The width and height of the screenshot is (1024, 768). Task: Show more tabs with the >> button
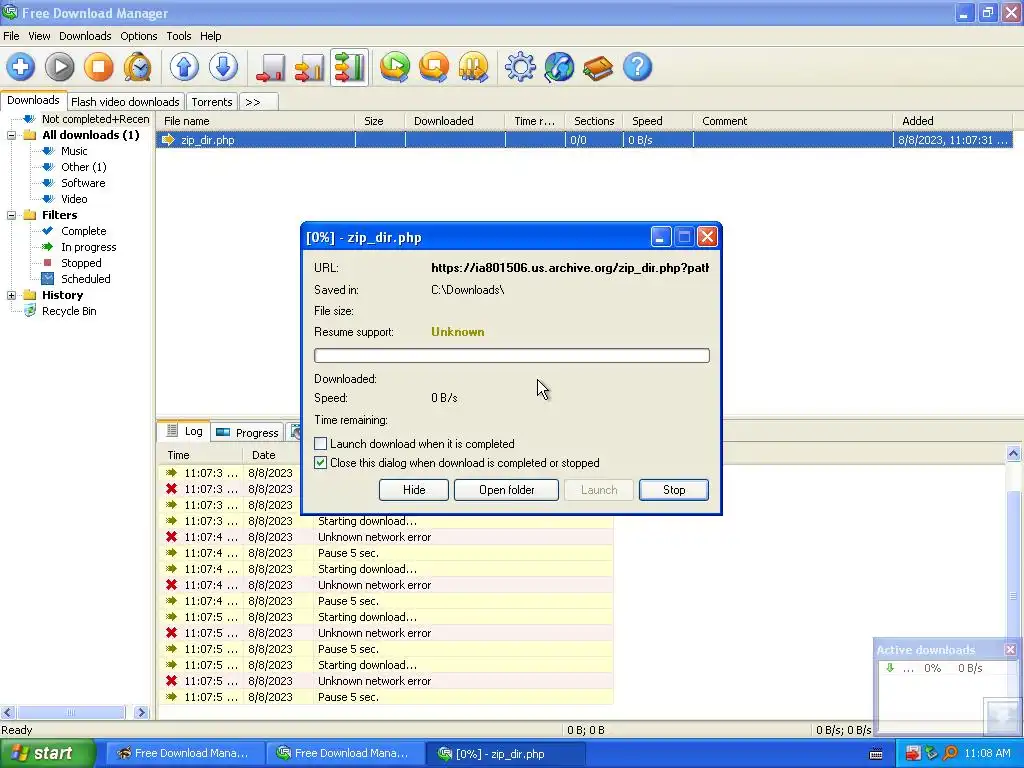[x=259, y=102]
